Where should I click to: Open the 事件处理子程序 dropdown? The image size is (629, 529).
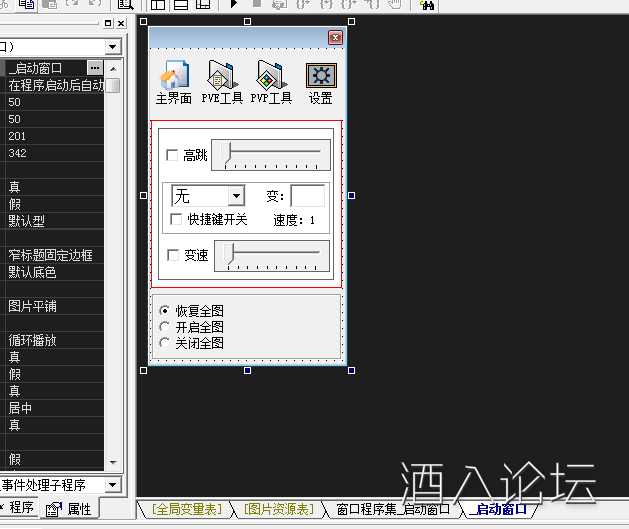click(x=112, y=485)
